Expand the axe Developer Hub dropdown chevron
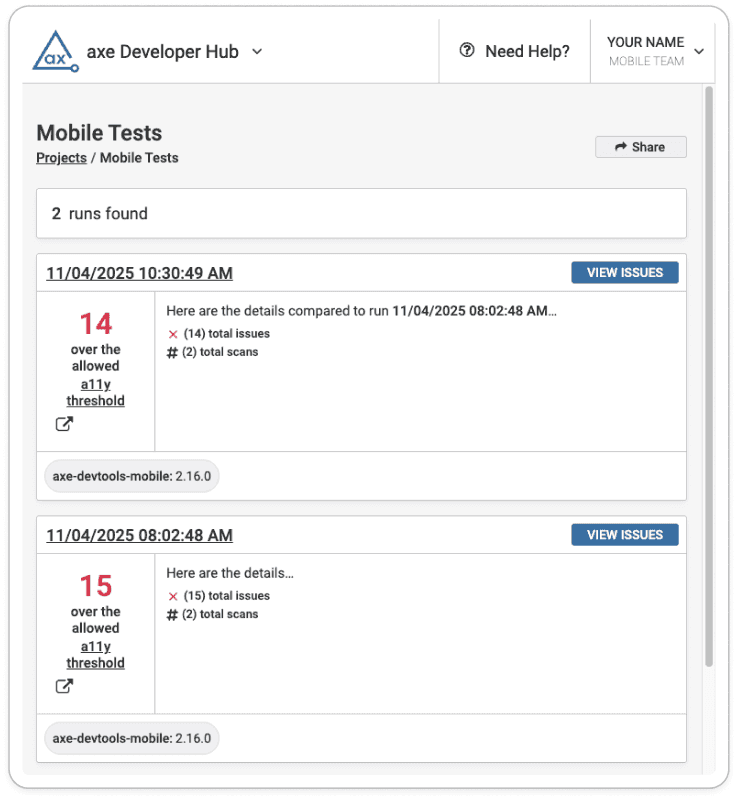736x796 pixels. [x=257, y=51]
